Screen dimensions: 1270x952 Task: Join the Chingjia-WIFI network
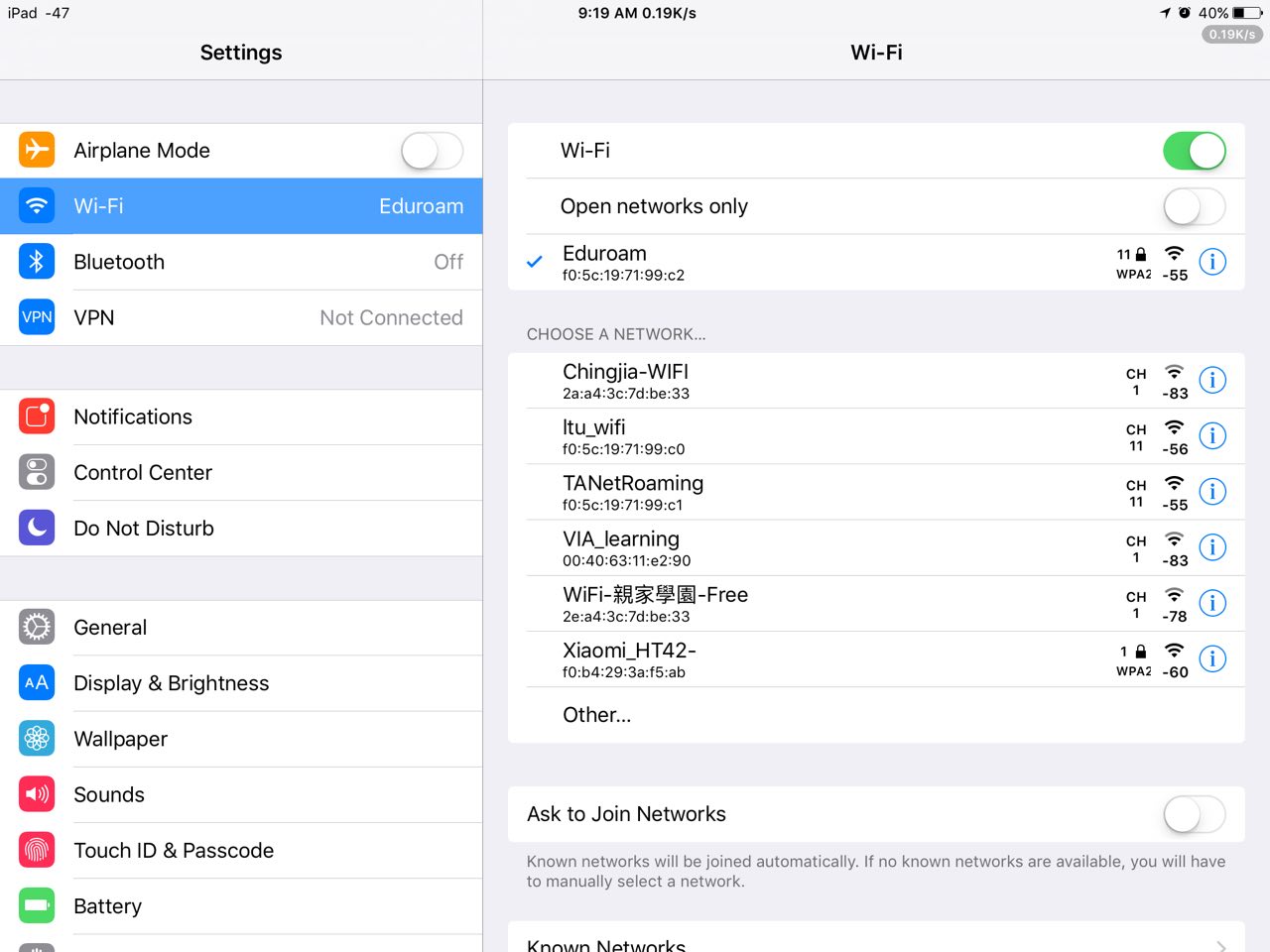tap(876, 381)
